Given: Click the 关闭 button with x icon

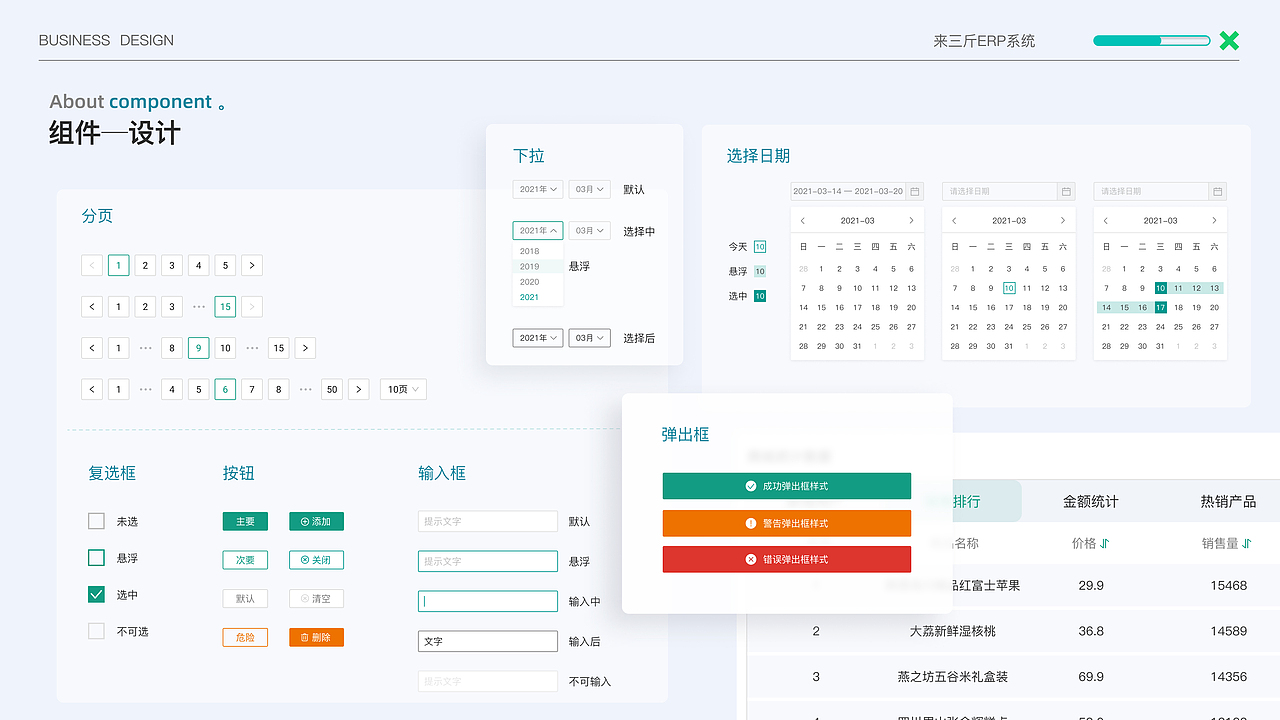Looking at the screenshot, I should [x=316, y=560].
